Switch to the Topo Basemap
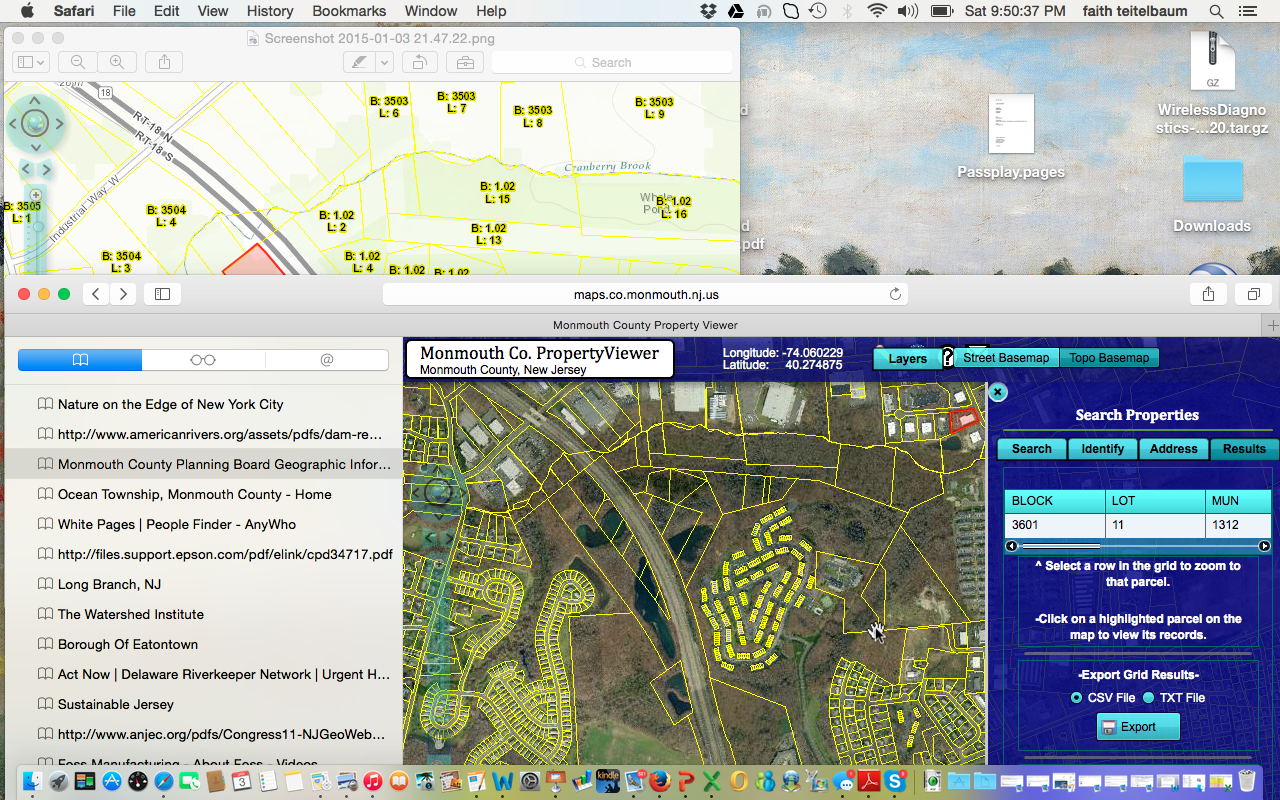 coord(1110,358)
